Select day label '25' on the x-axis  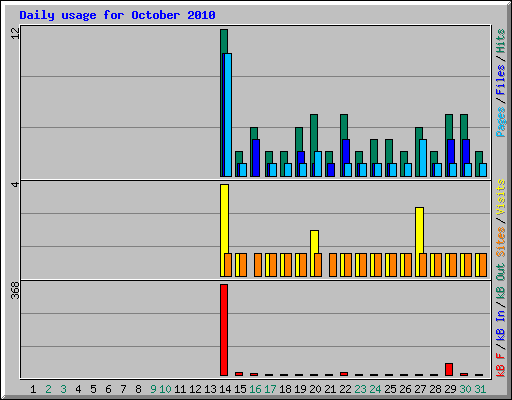point(390,389)
